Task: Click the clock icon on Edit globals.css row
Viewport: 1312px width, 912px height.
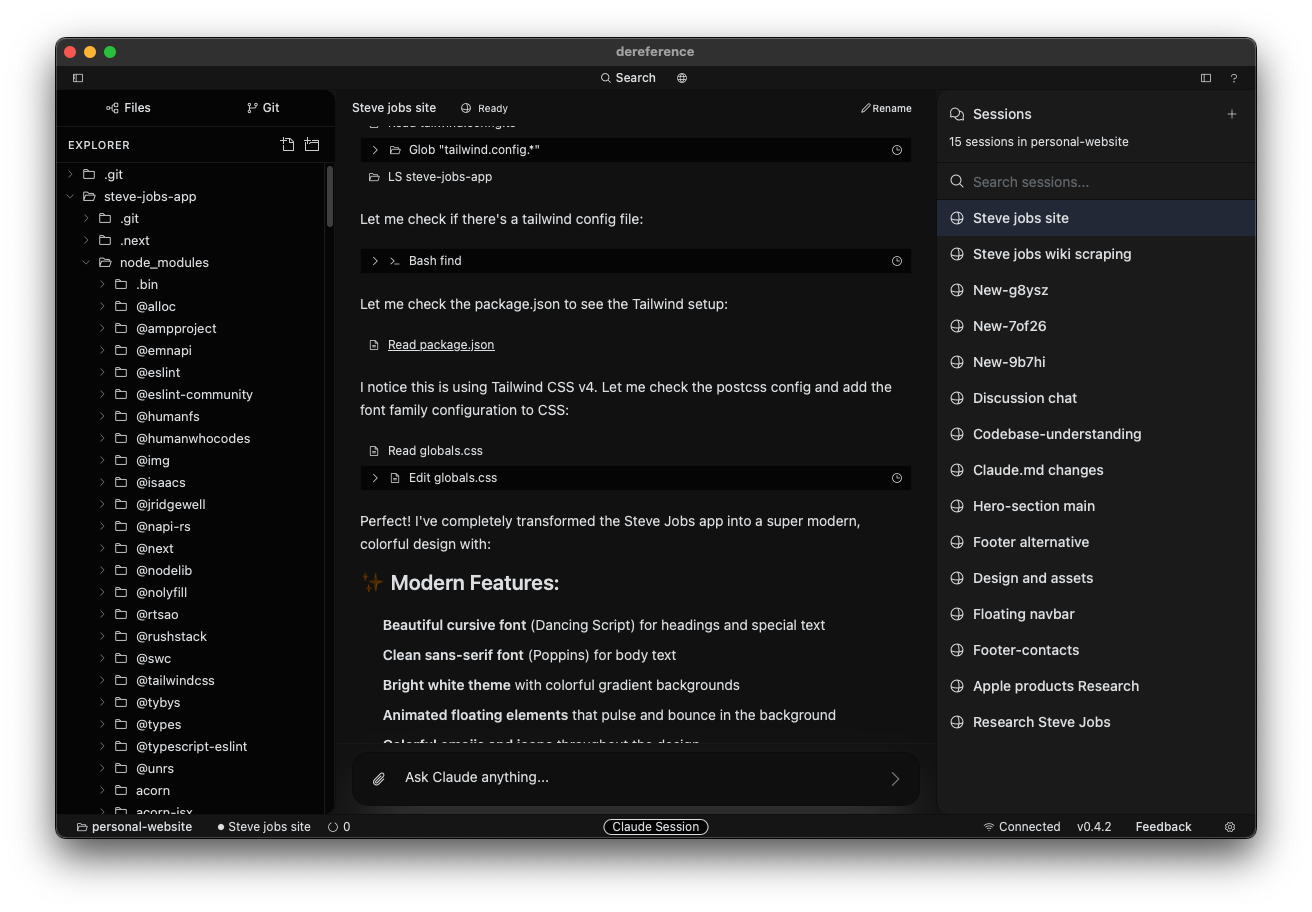Action: pyautogui.click(x=897, y=478)
